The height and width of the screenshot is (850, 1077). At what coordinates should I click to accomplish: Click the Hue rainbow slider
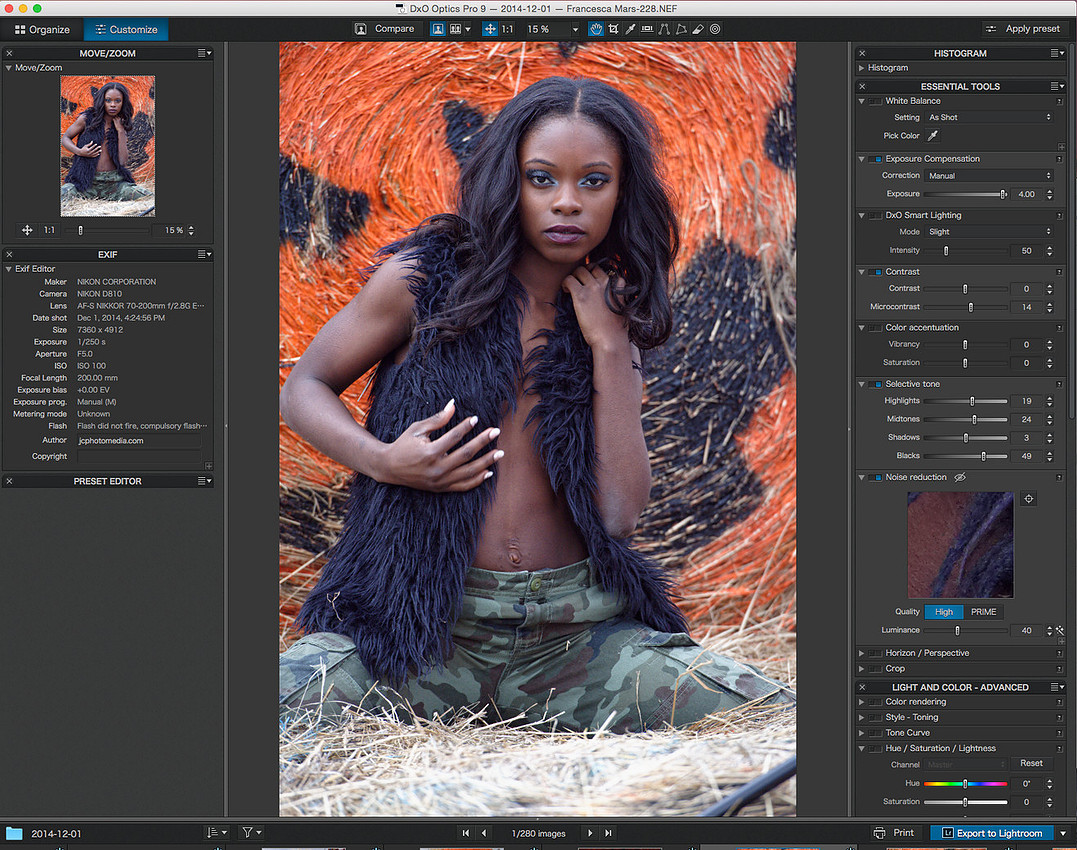click(x=965, y=784)
